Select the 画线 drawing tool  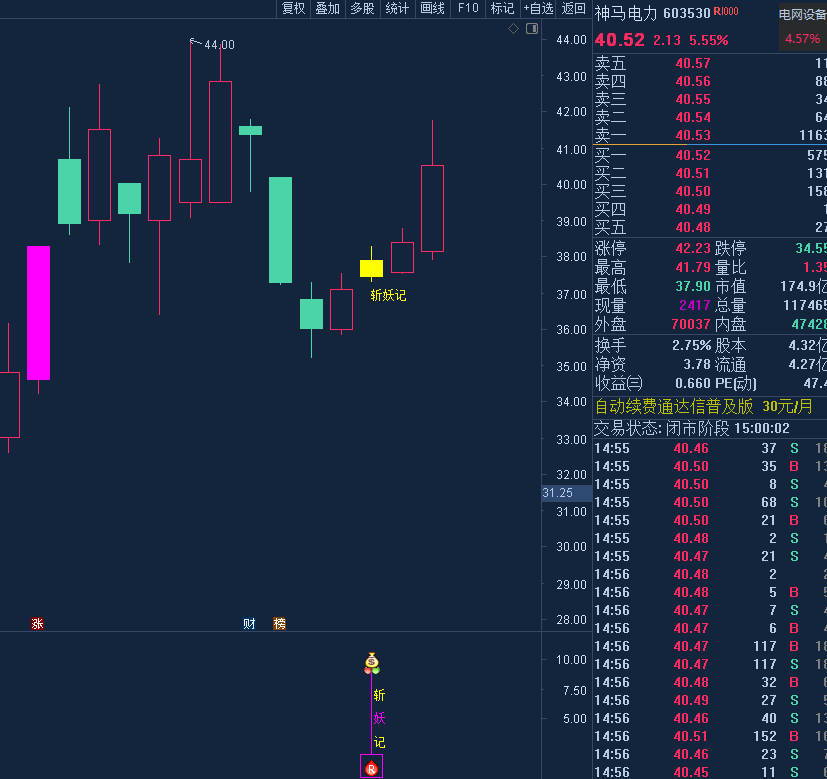point(432,9)
